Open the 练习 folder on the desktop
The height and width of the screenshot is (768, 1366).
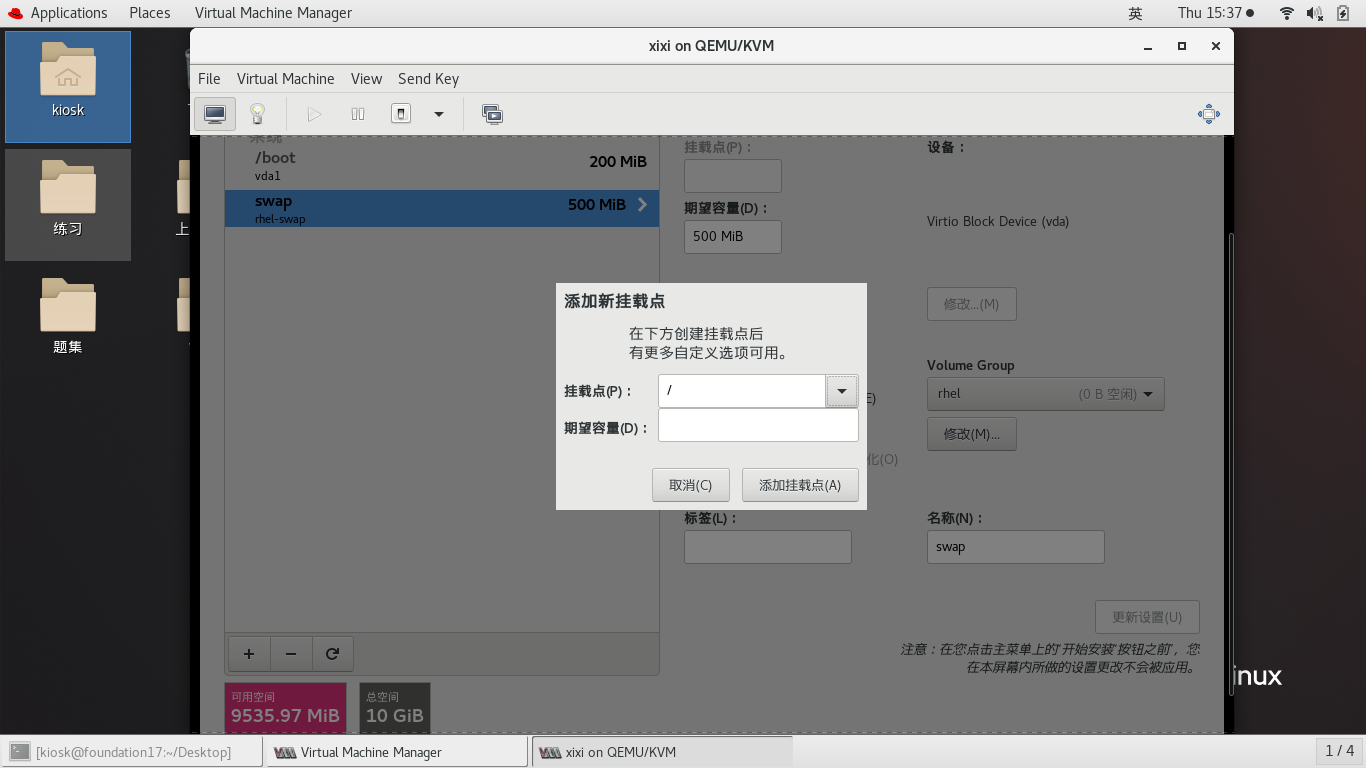[67, 205]
